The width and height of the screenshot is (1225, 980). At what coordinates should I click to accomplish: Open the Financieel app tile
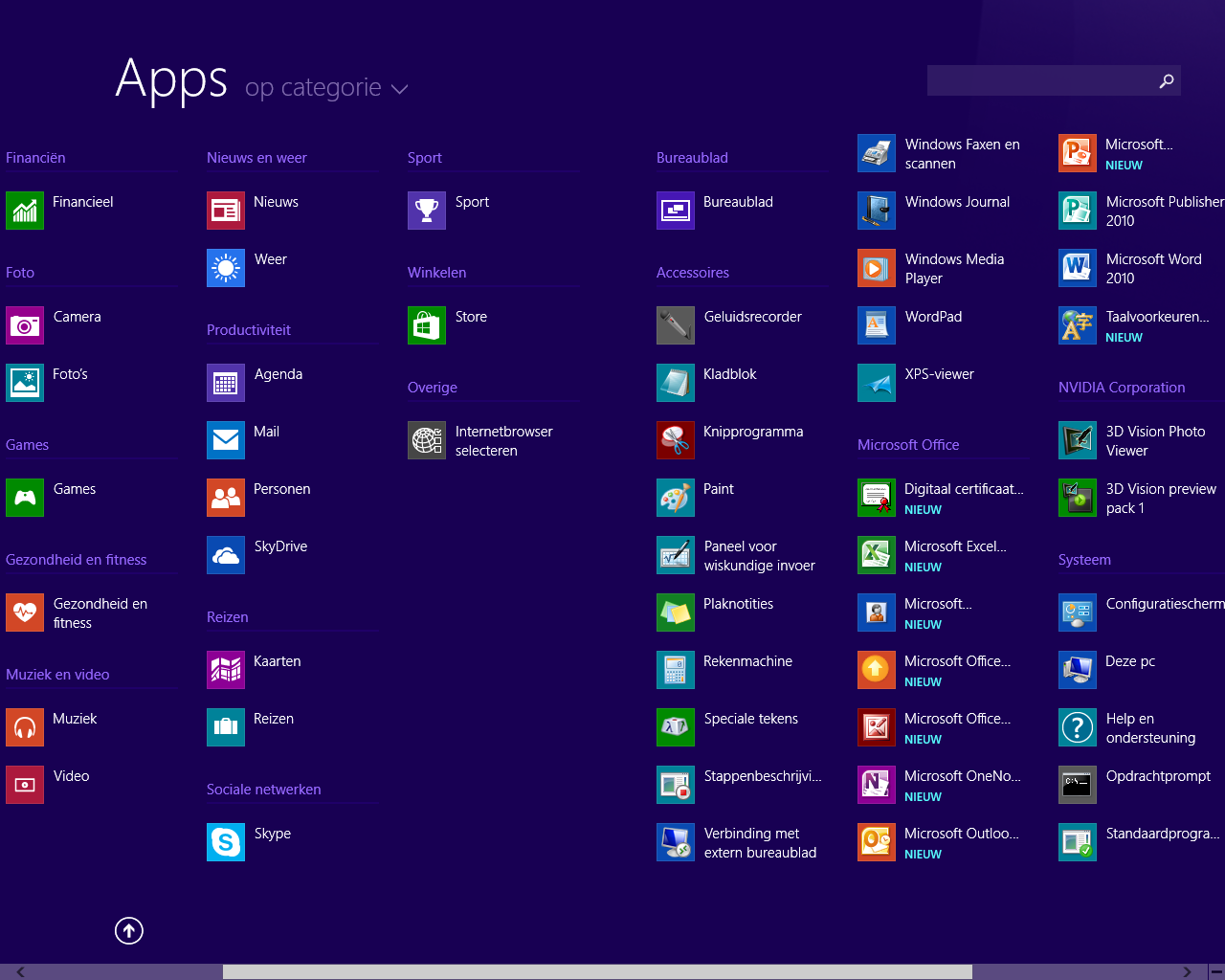tap(25, 211)
